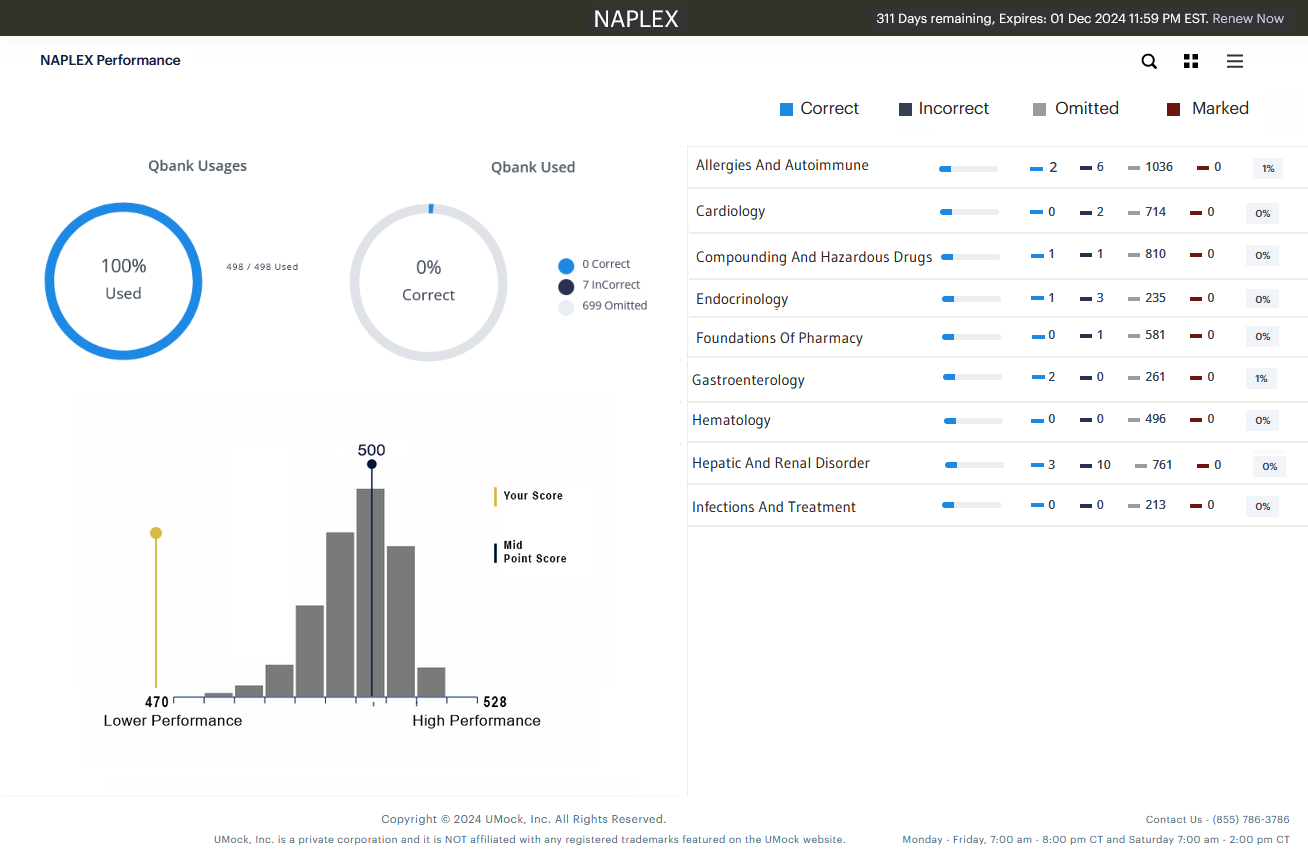The image size is (1308, 858).
Task: Click the NAPLEX title in top bar
Action: click(x=636, y=19)
